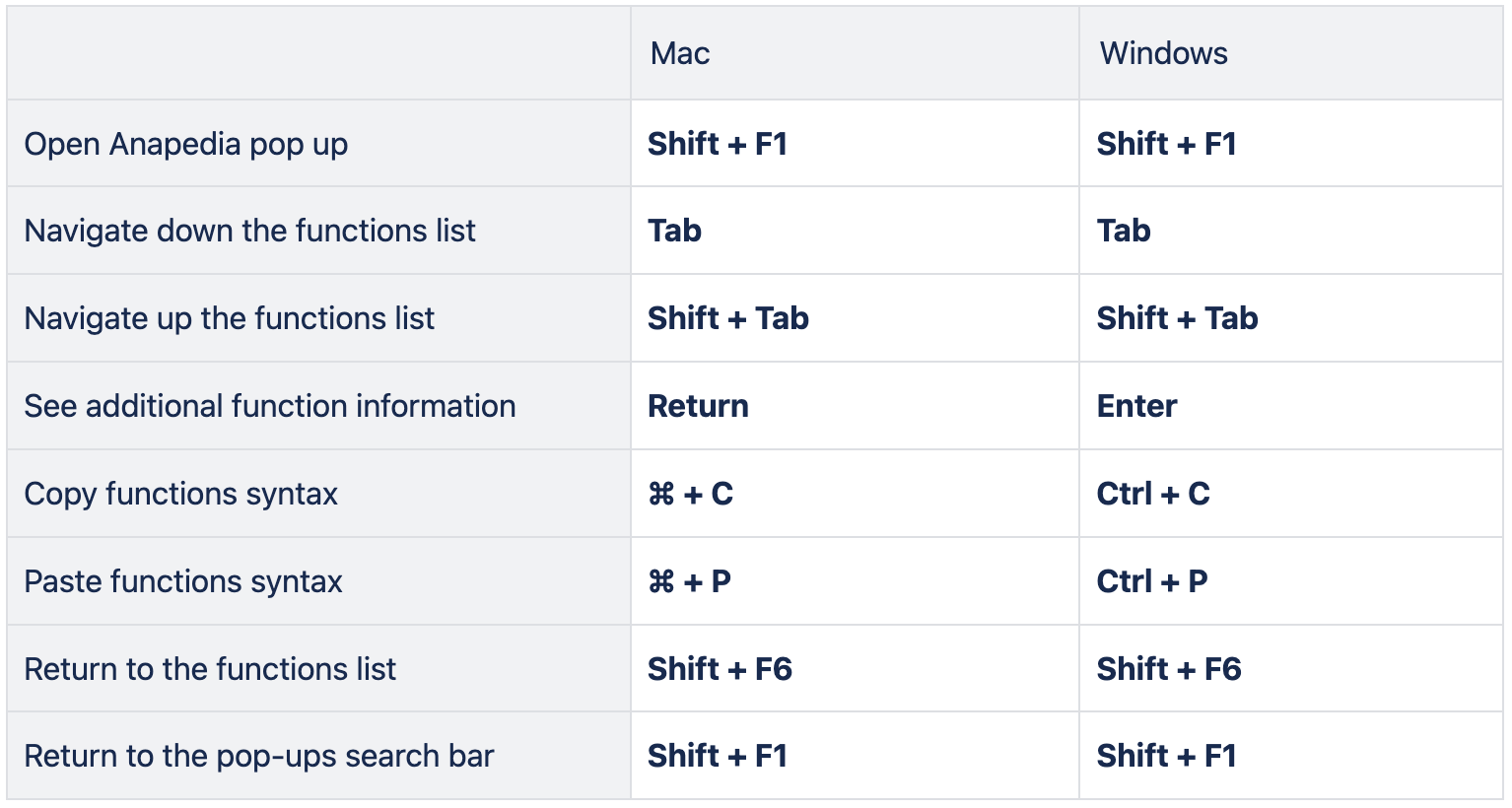Click 'Return to the pop-ups search bar' cell
1512x808 pixels.
pyautogui.click(x=318, y=756)
